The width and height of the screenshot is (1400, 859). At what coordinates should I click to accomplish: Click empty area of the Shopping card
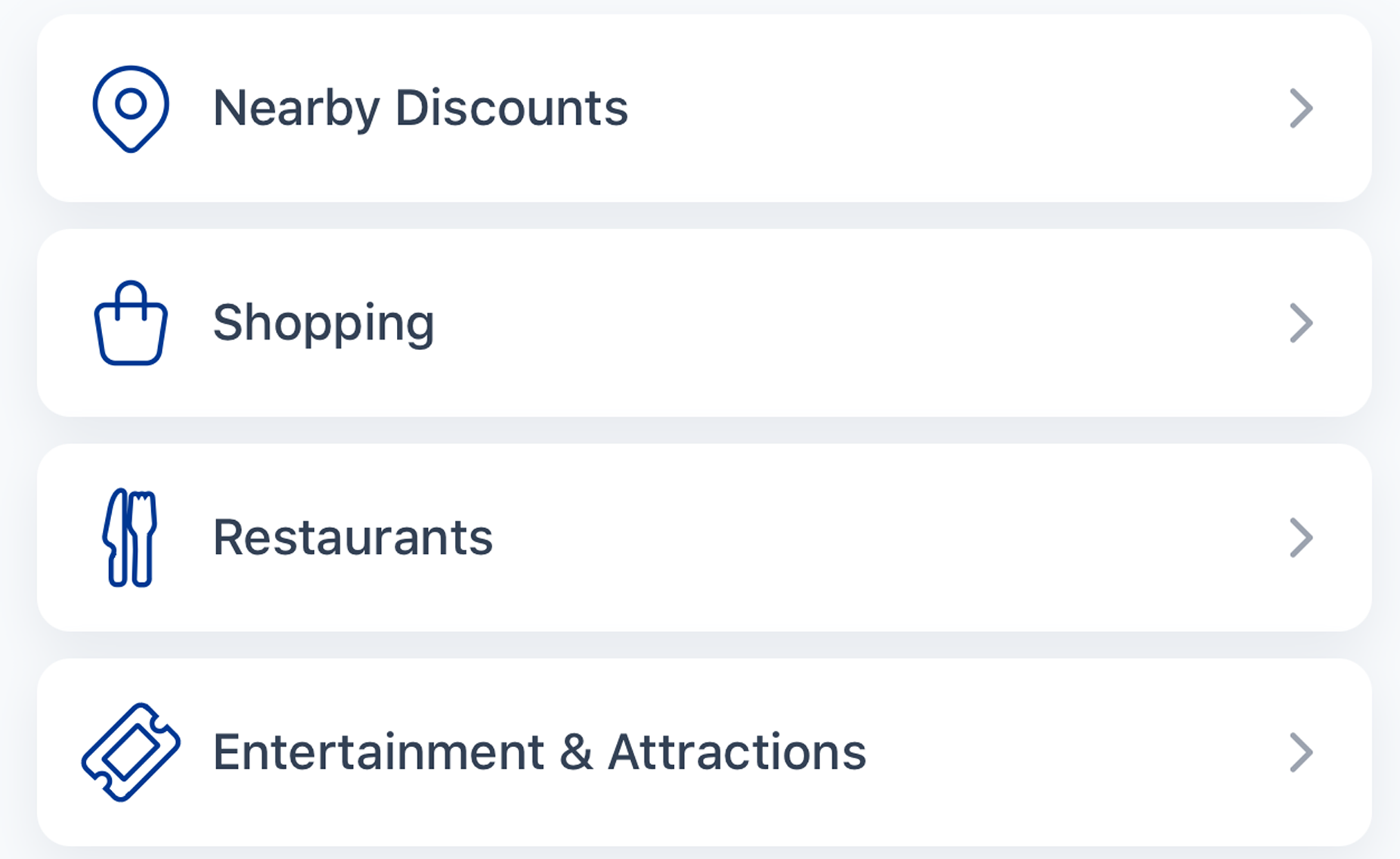coord(832,324)
